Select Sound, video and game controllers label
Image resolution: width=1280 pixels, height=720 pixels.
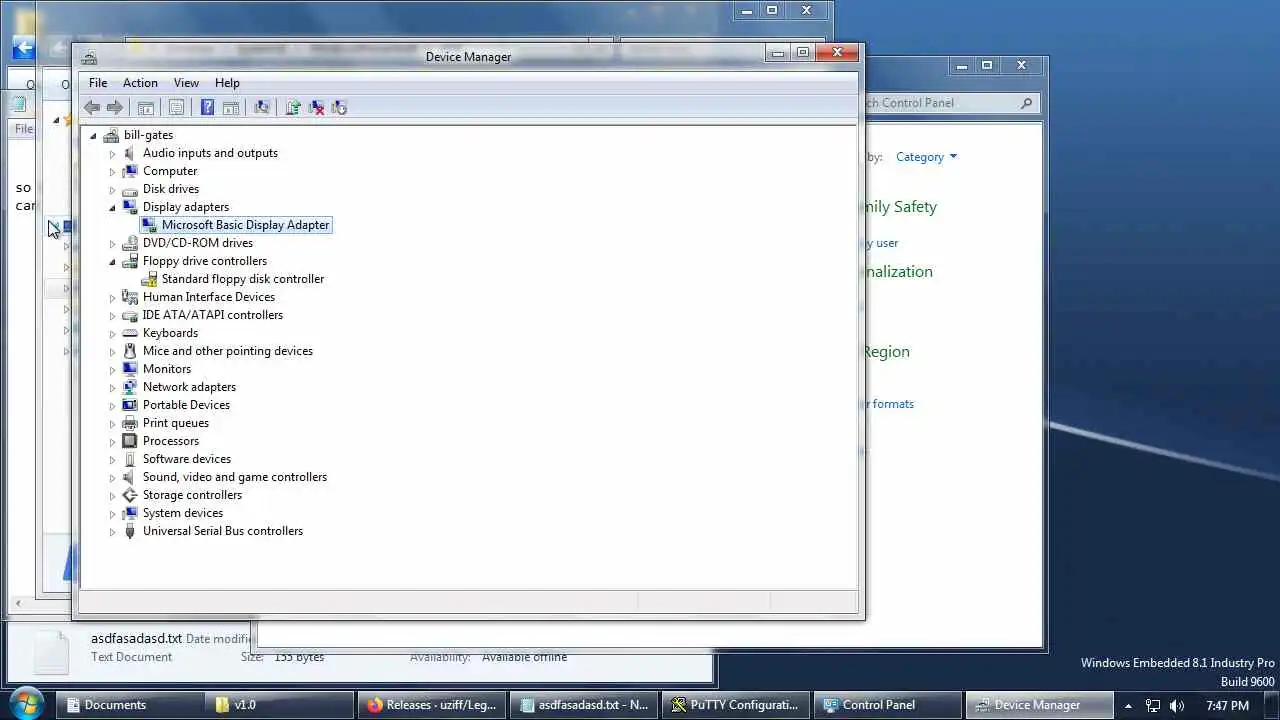click(235, 477)
